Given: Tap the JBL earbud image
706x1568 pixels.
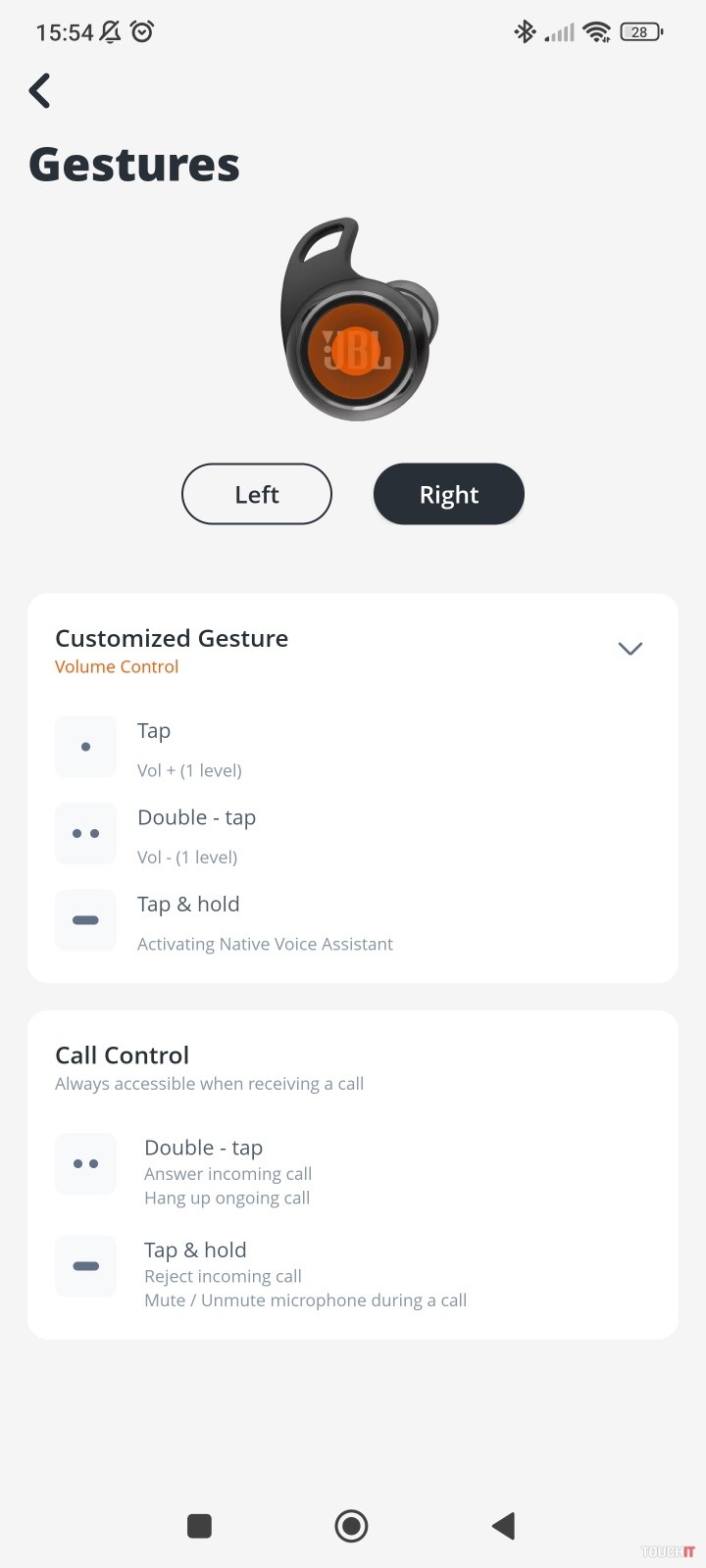Looking at the screenshot, I should (357, 321).
